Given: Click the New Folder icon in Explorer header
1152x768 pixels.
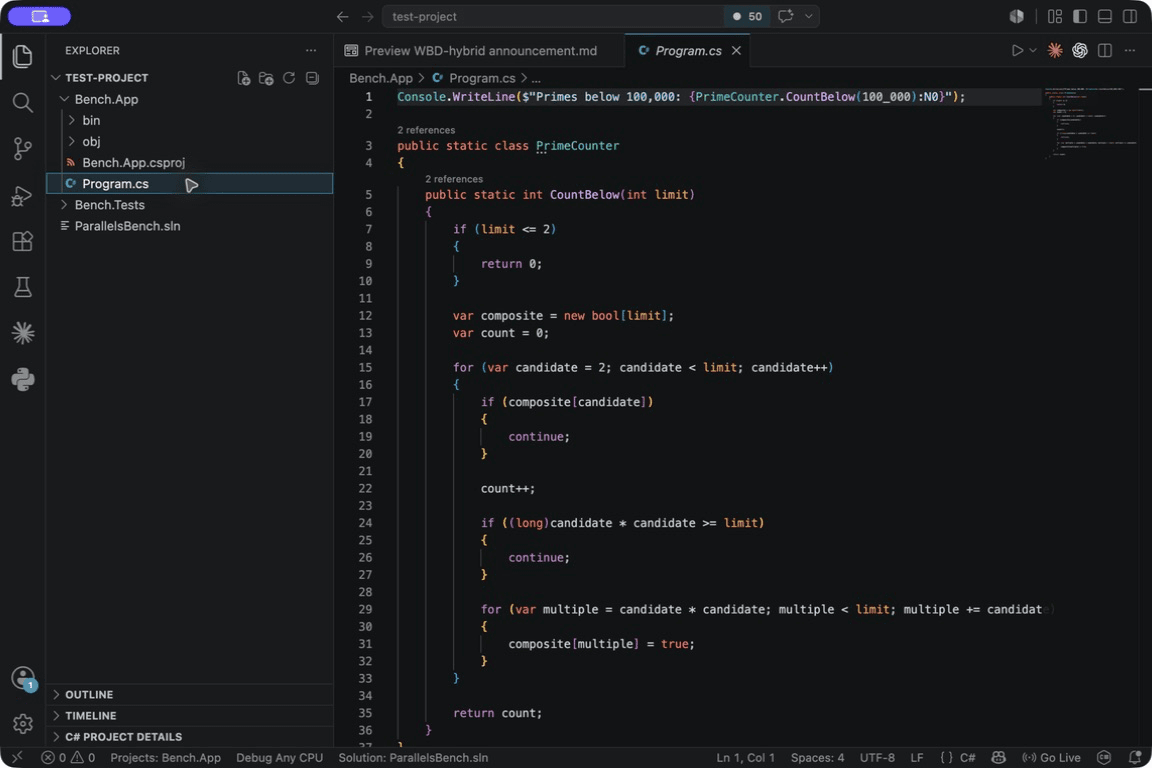Looking at the screenshot, I should pyautogui.click(x=266, y=78).
